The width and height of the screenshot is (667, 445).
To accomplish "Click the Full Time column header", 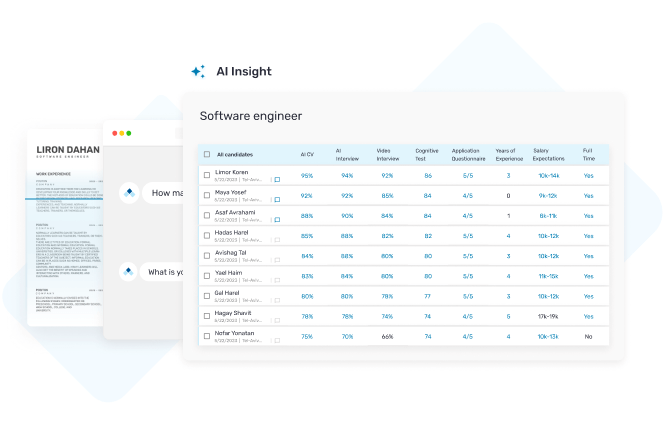I will [x=589, y=155].
